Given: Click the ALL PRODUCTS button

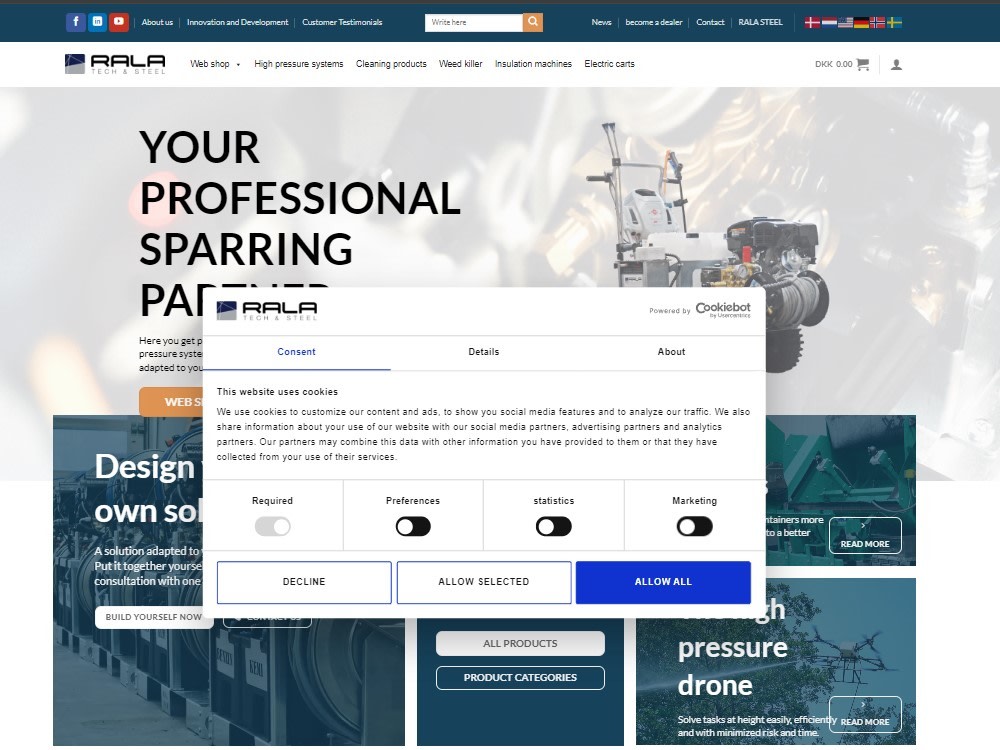Looking at the screenshot, I should 520,643.
